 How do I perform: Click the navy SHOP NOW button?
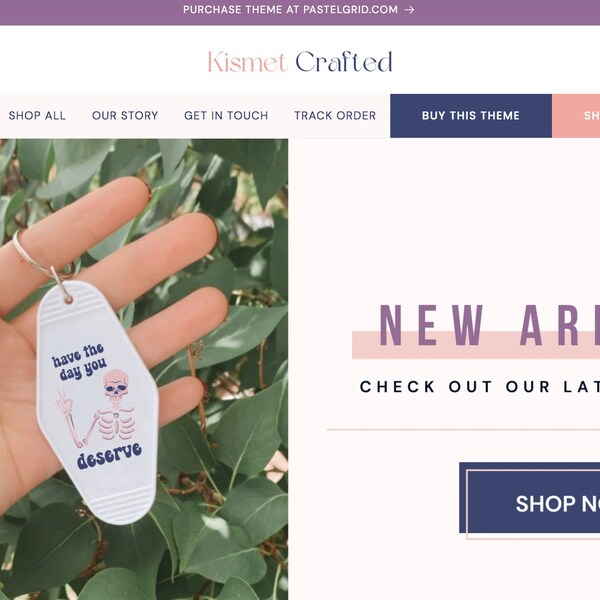pyautogui.click(x=530, y=497)
